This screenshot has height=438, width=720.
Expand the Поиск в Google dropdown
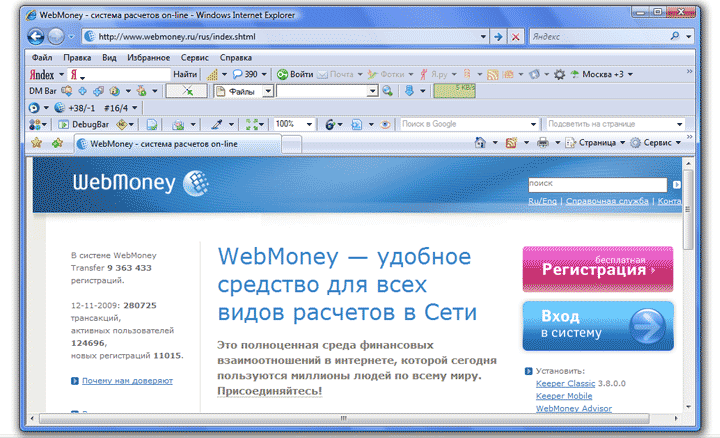coord(533,124)
